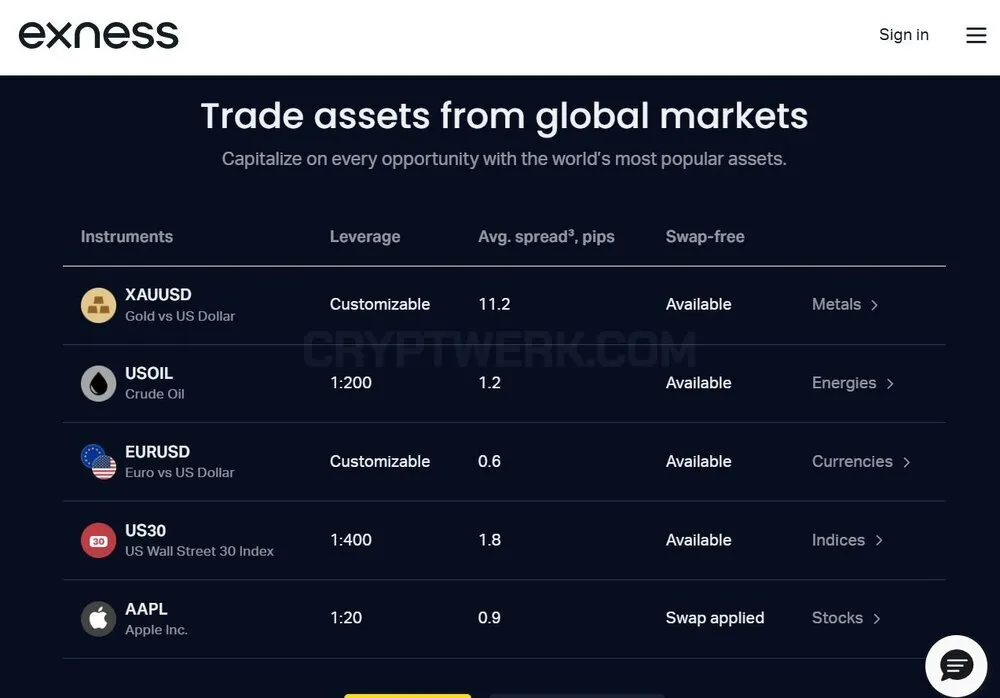This screenshot has height=698, width=1000.
Task: Sign in to the account
Action: [904, 34]
